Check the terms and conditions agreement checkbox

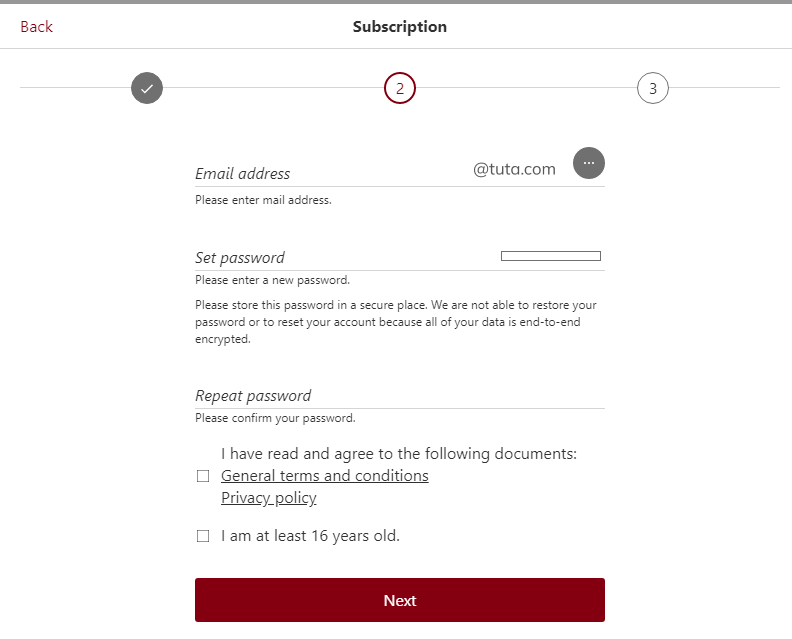coord(203,476)
